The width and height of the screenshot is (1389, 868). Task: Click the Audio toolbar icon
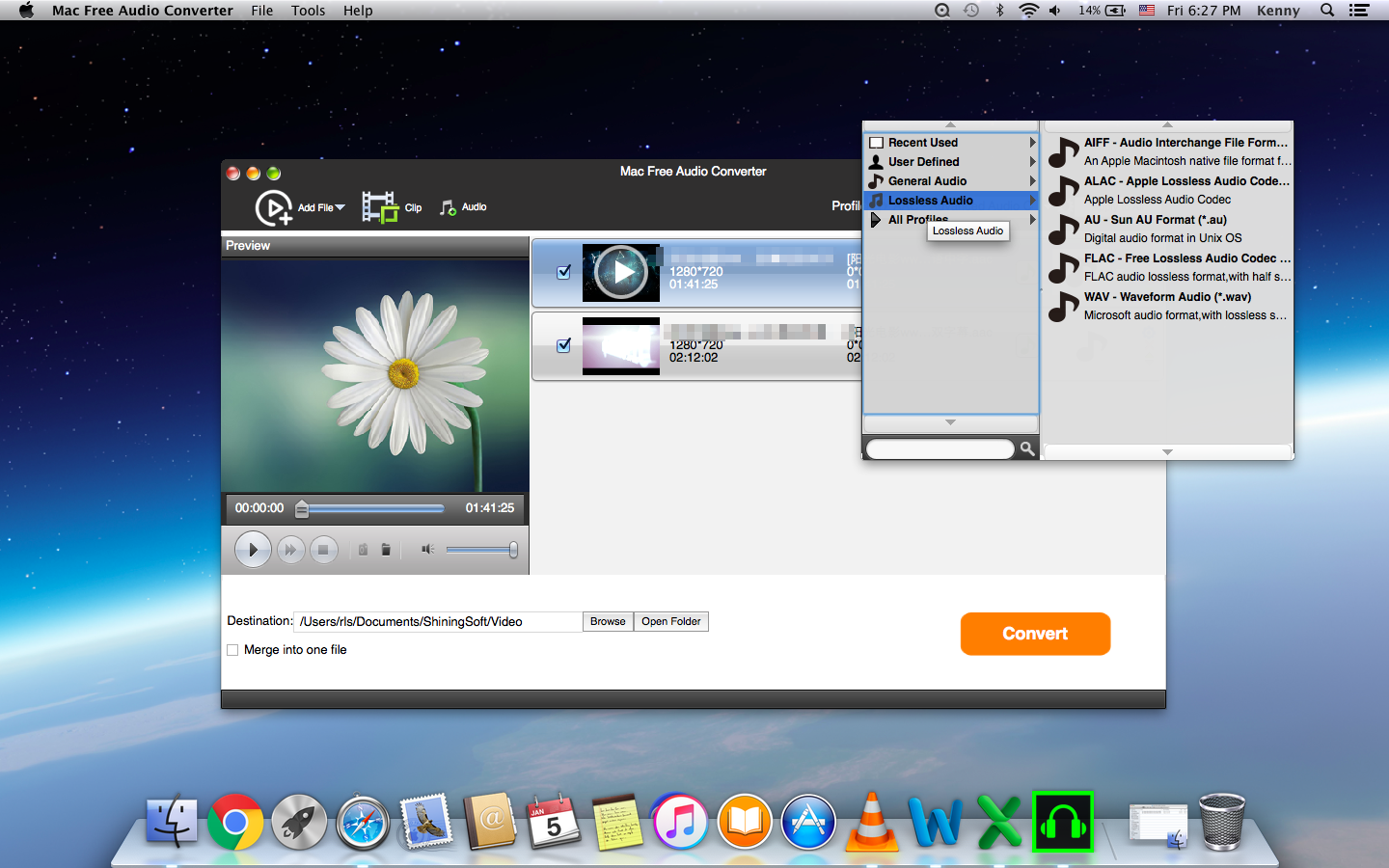(x=449, y=207)
